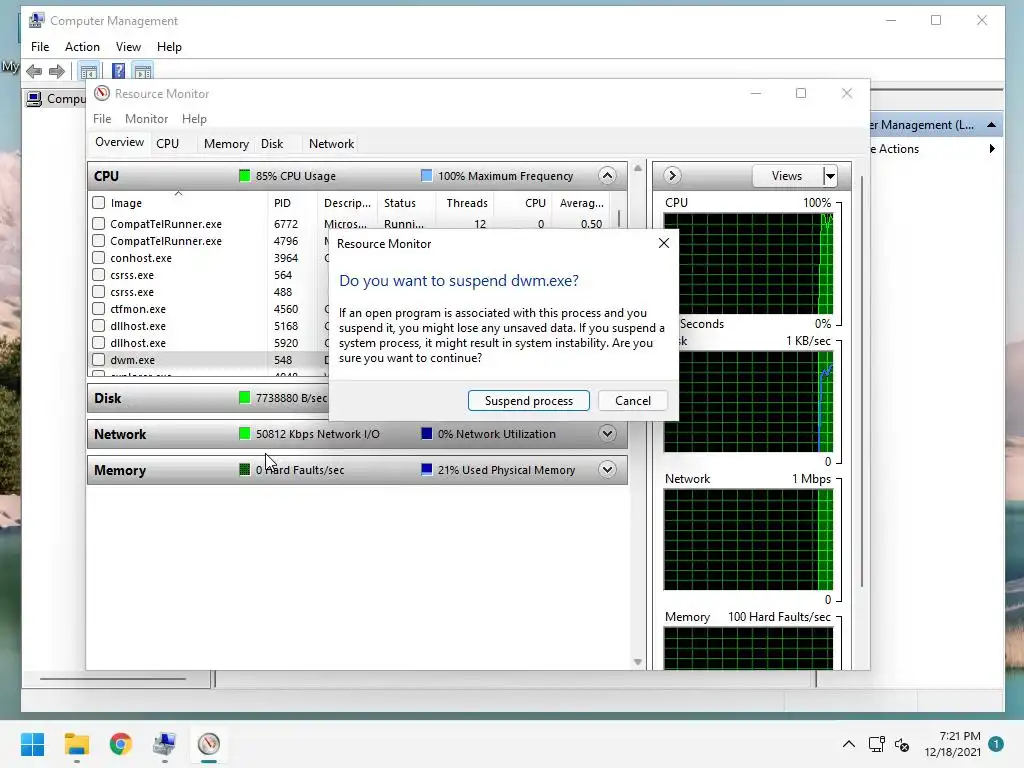
Task: Expand the Network section chevron
Action: point(607,434)
